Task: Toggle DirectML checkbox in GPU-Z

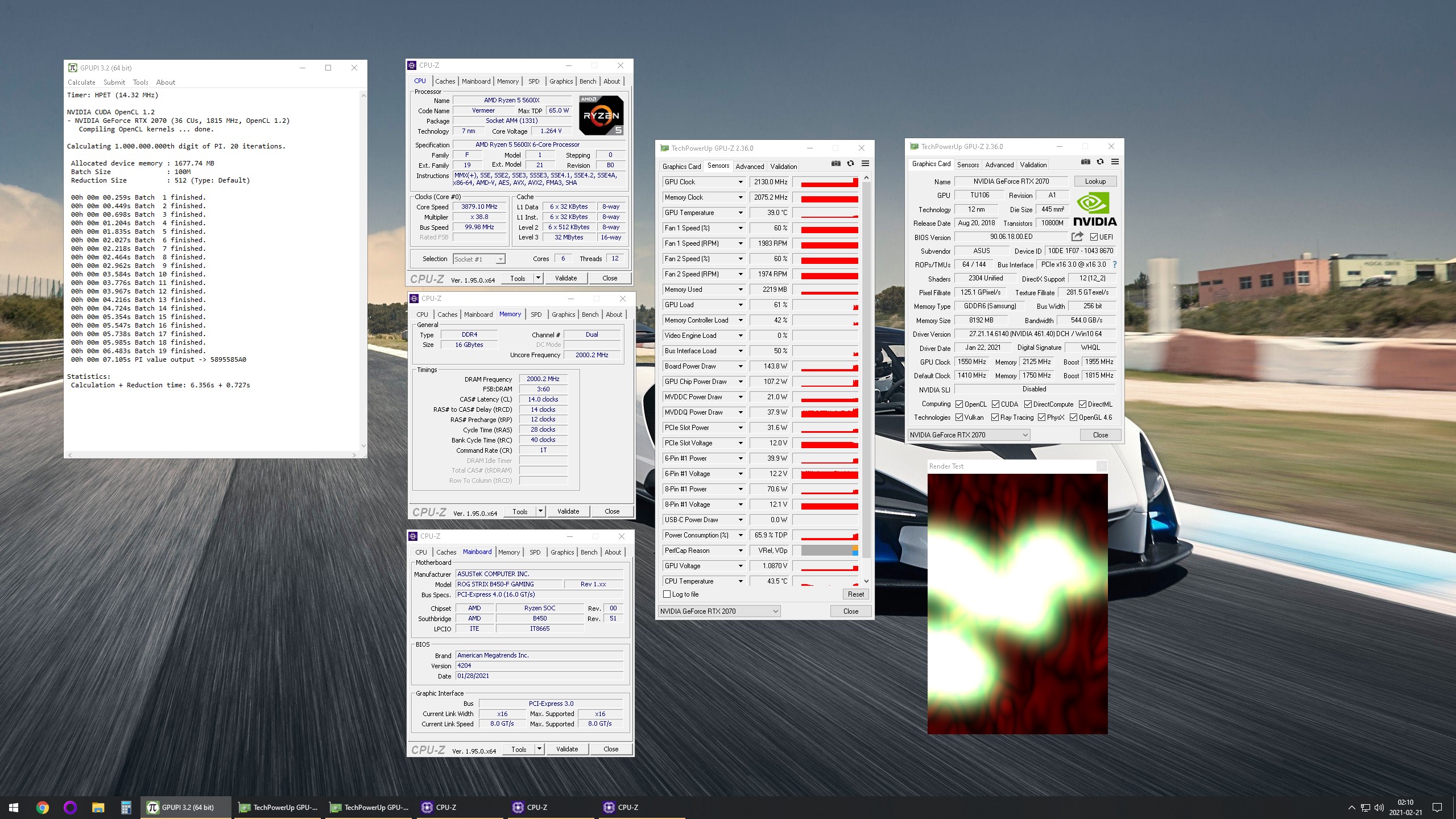Action: pos(1082,404)
